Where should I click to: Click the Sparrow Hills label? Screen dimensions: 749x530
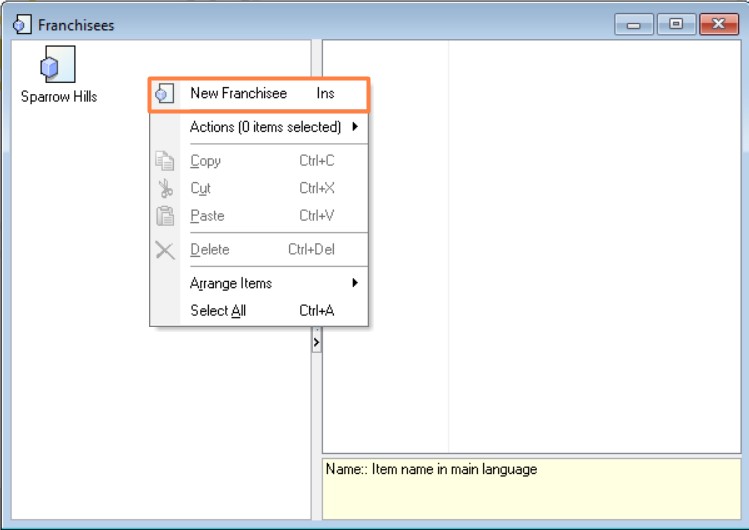[x=59, y=96]
